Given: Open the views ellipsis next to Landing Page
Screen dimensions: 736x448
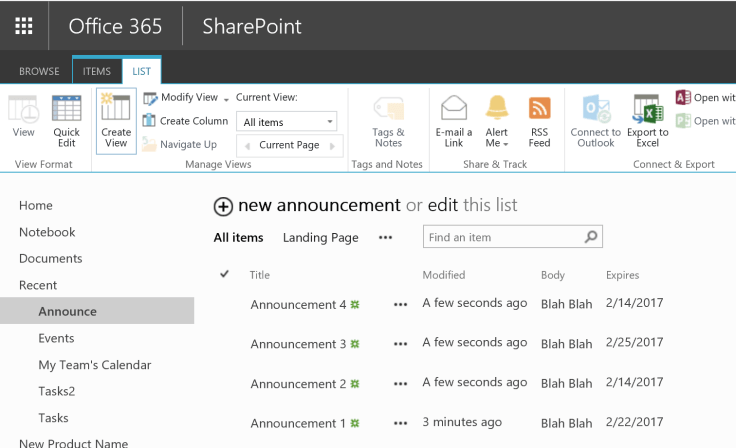Looking at the screenshot, I should pyautogui.click(x=385, y=238).
